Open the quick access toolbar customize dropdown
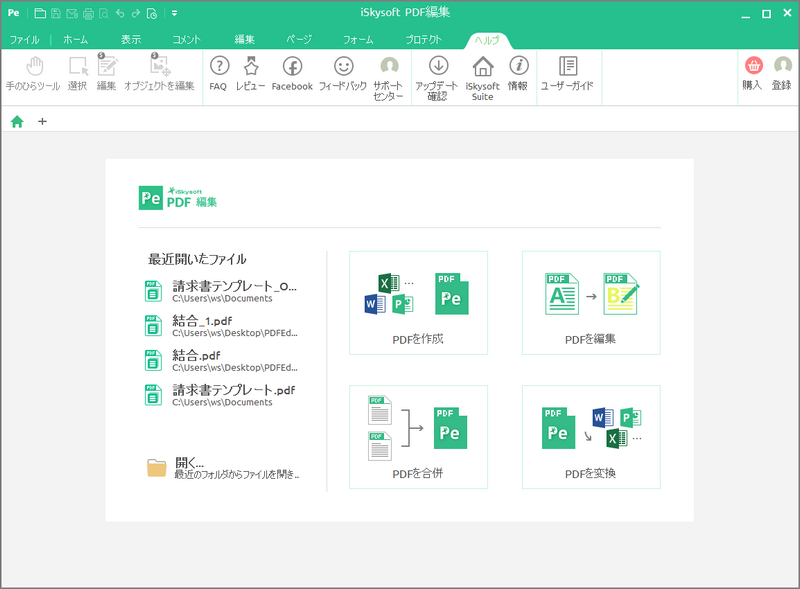 coord(174,13)
